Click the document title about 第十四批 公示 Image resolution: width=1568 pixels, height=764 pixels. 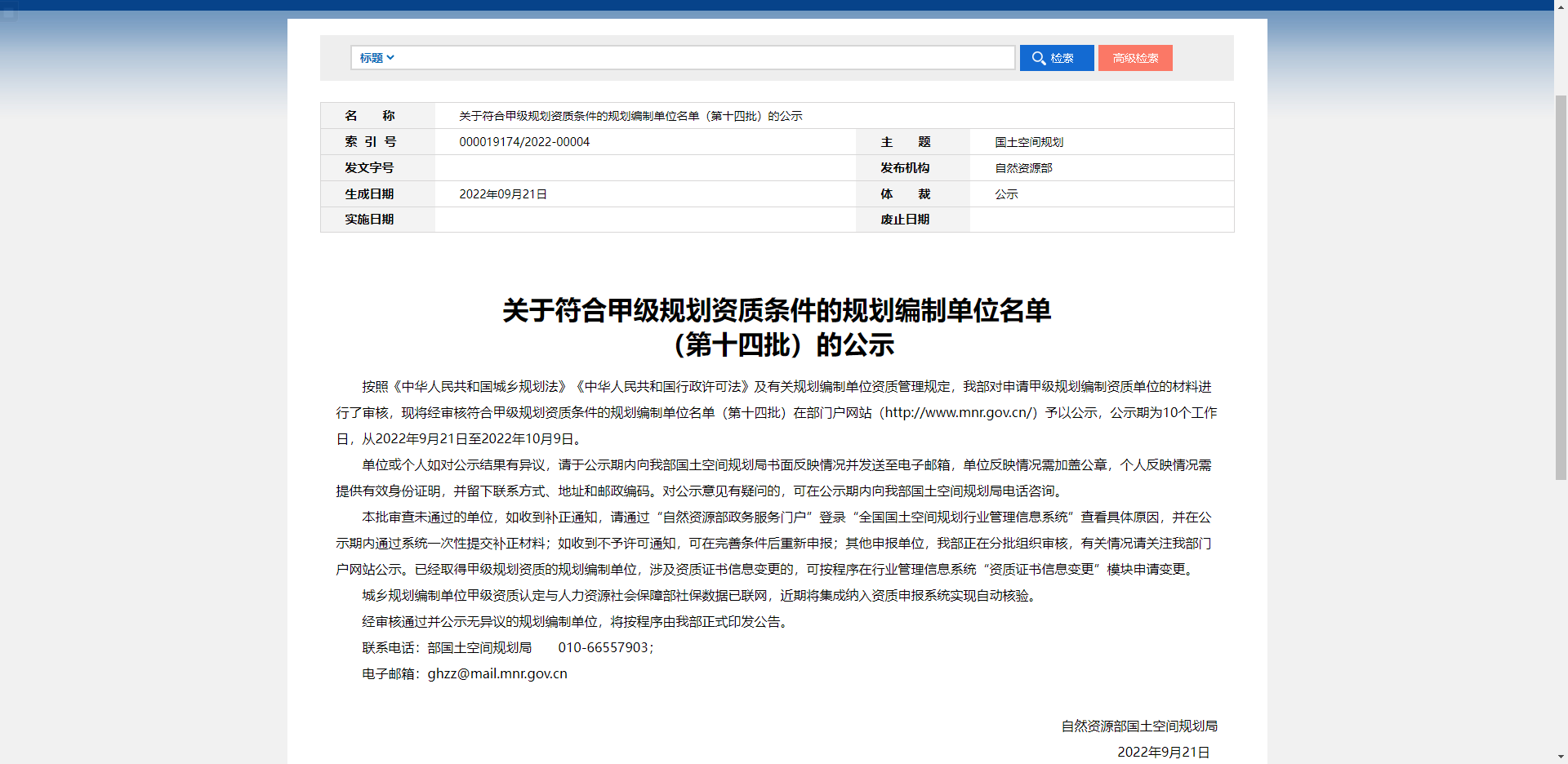(x=777, y=326)
